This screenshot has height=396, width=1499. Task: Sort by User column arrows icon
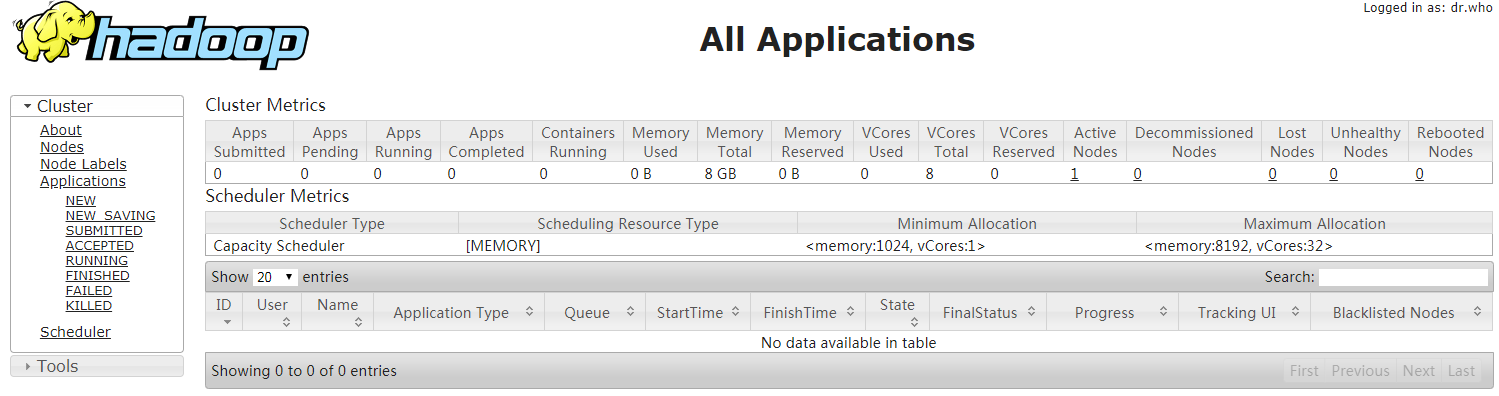click(286, 322)
